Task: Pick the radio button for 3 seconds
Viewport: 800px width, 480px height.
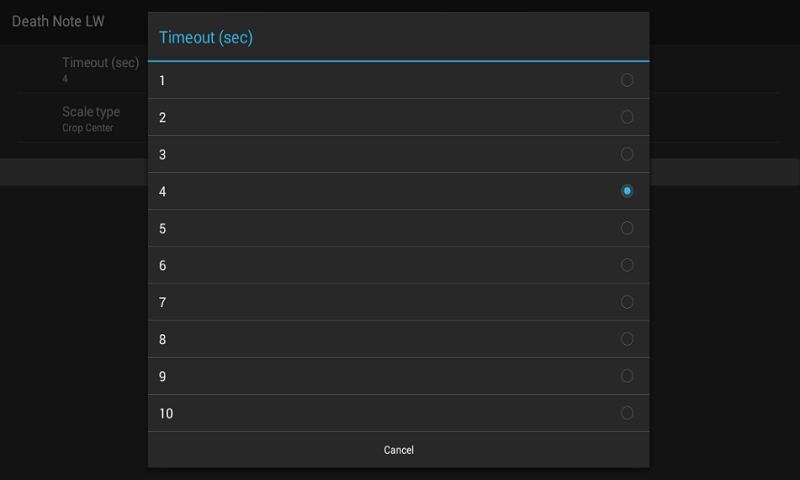Action: coord(627,154)
